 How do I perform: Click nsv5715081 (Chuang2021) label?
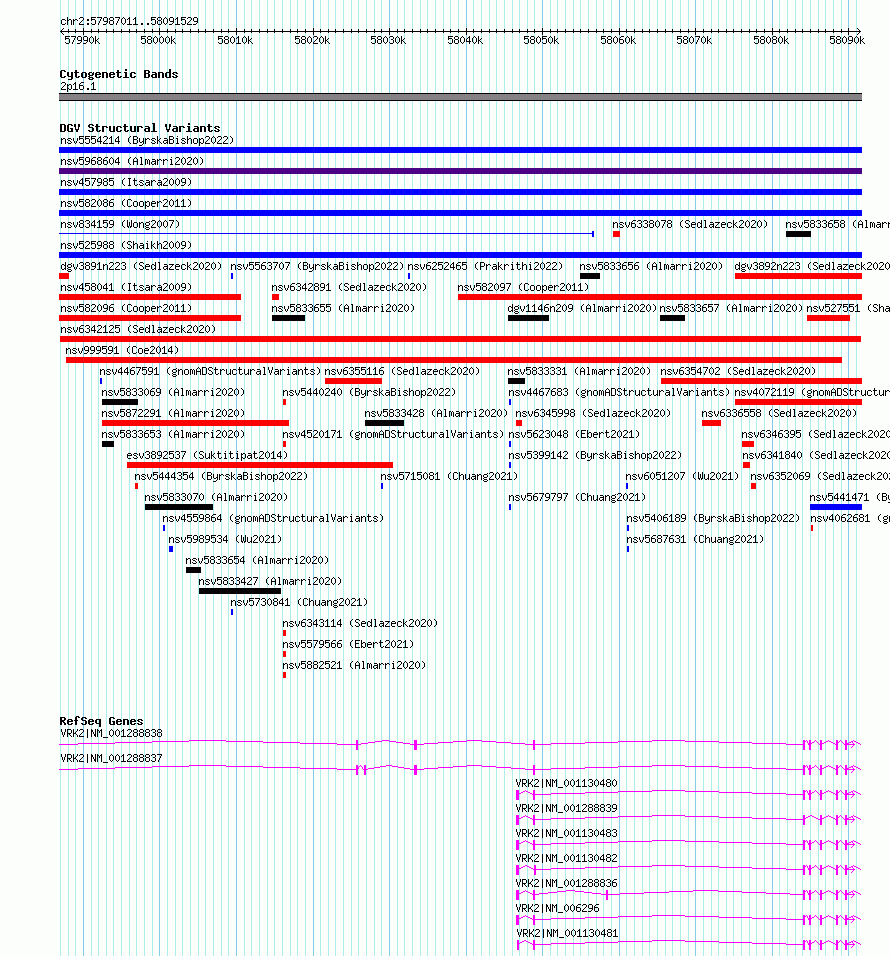click(449, 476)
